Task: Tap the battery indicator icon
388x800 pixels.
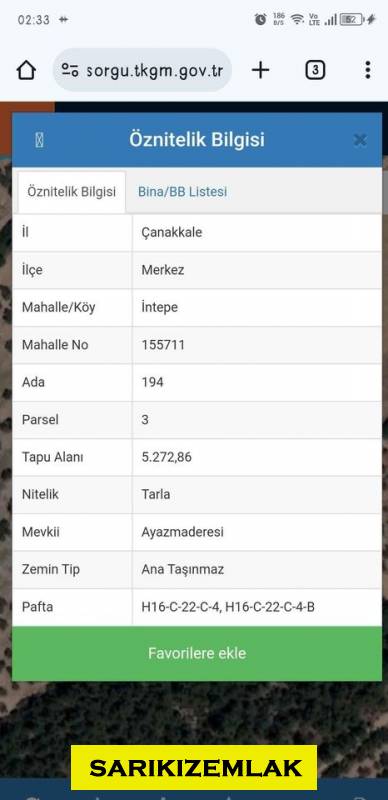Action: 352,19
